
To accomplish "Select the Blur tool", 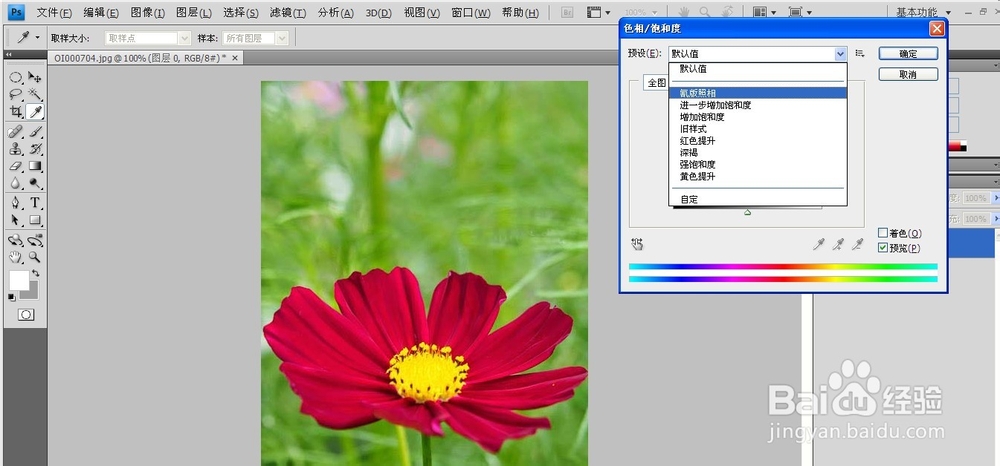I will [16, 184].
